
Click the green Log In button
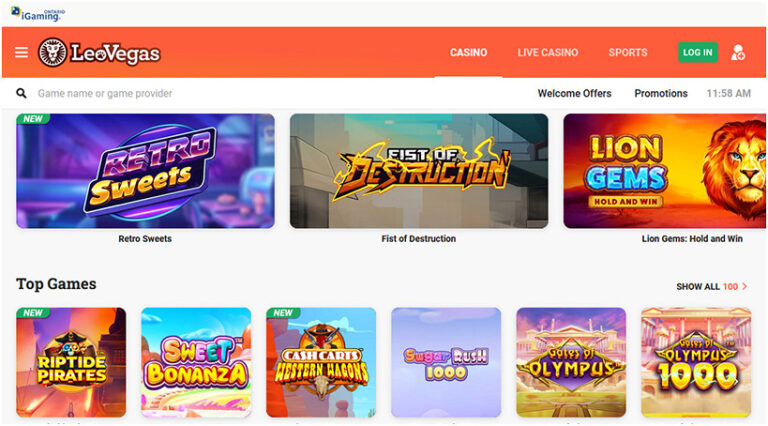click(x=697, y=52)
